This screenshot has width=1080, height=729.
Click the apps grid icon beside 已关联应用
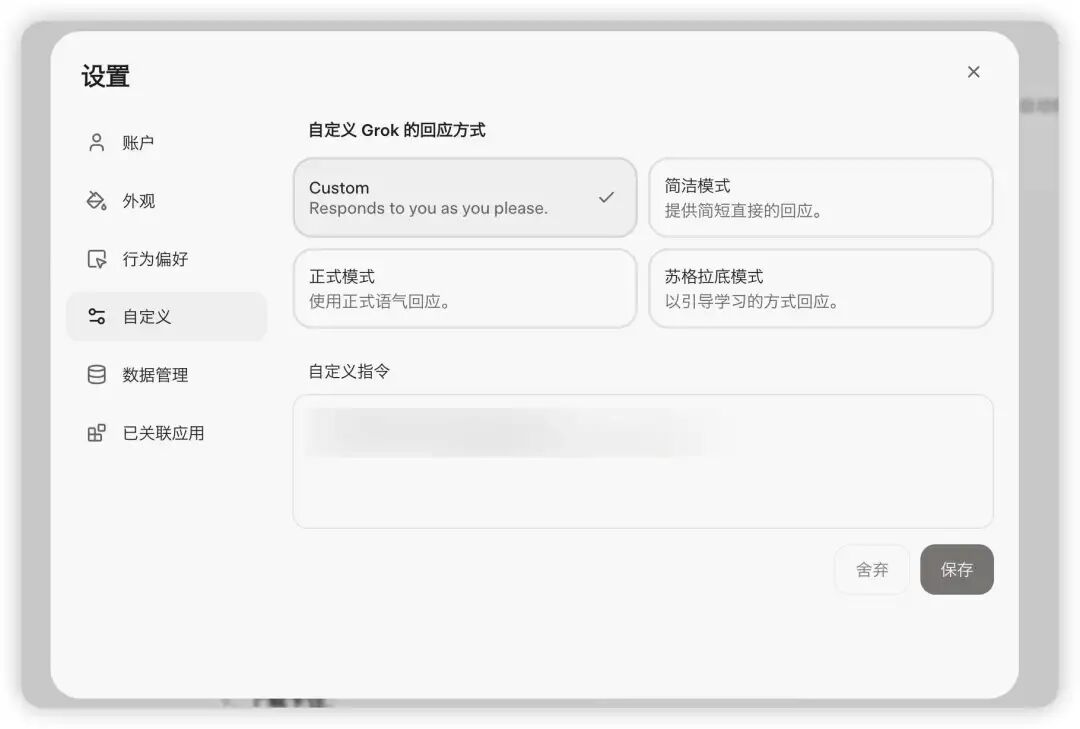coord(96,433)
